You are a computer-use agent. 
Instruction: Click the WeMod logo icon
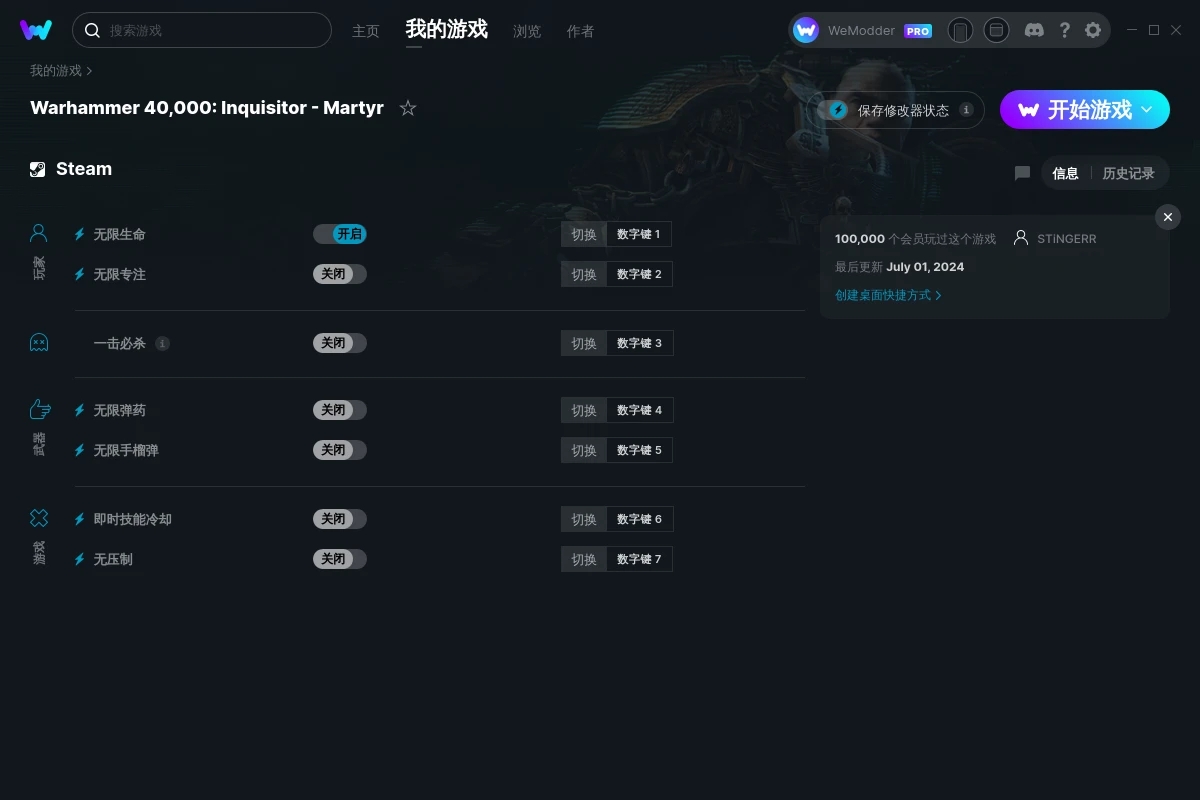pyautogui.click(x=36, y=30)
